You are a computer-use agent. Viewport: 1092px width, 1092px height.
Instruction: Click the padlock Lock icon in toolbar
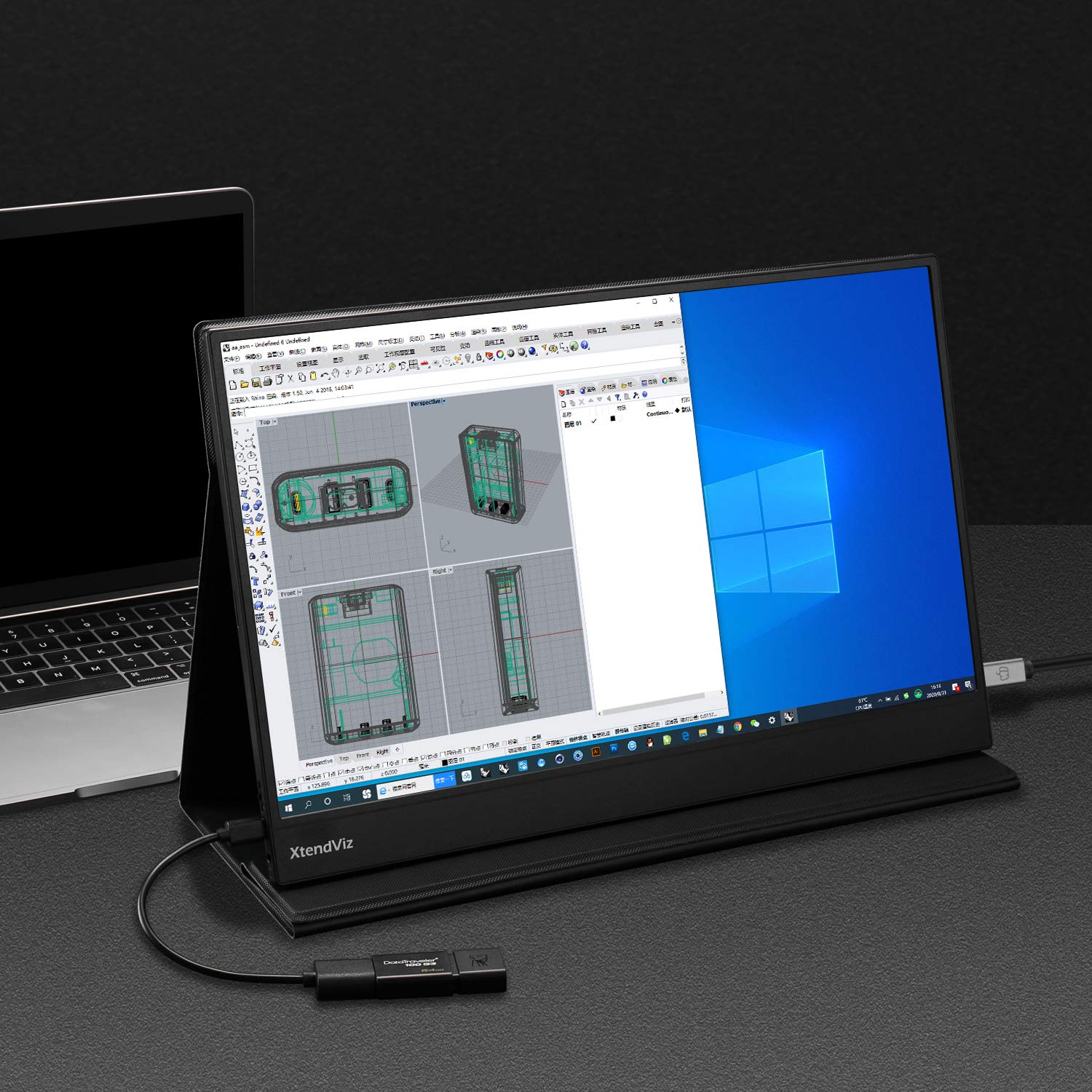[478, 357]
